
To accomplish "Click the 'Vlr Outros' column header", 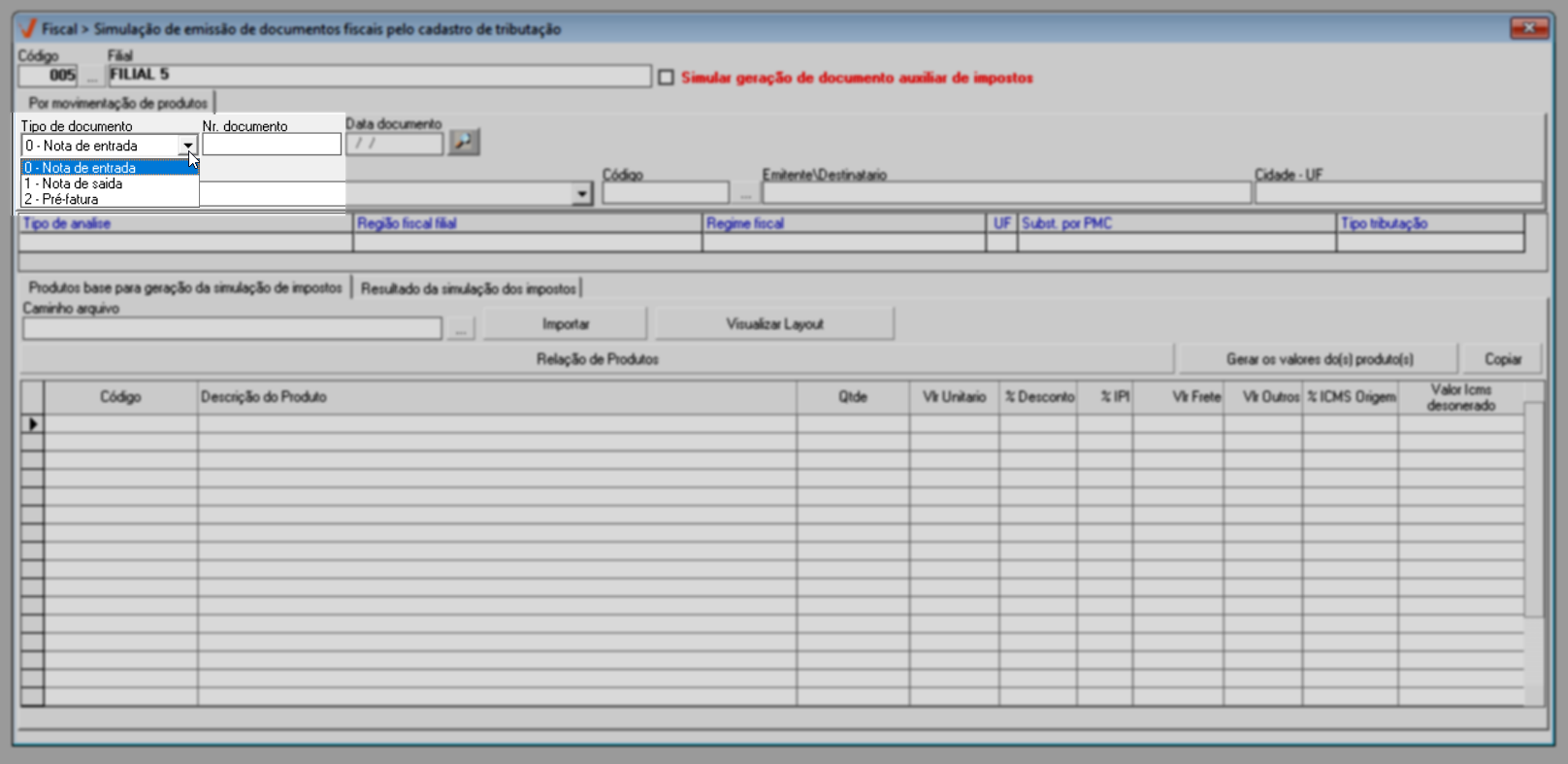I will coord(1263,397).
